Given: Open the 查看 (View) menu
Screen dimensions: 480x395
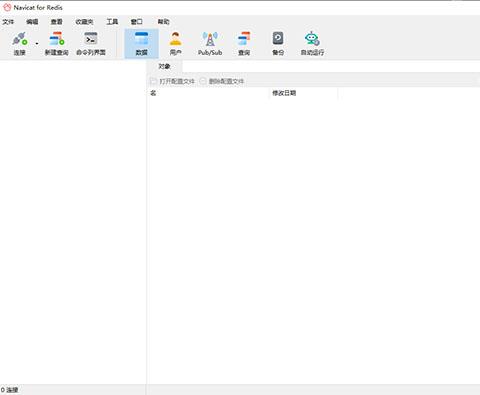Looking at the screenshot, I should (x=56, y=22).
